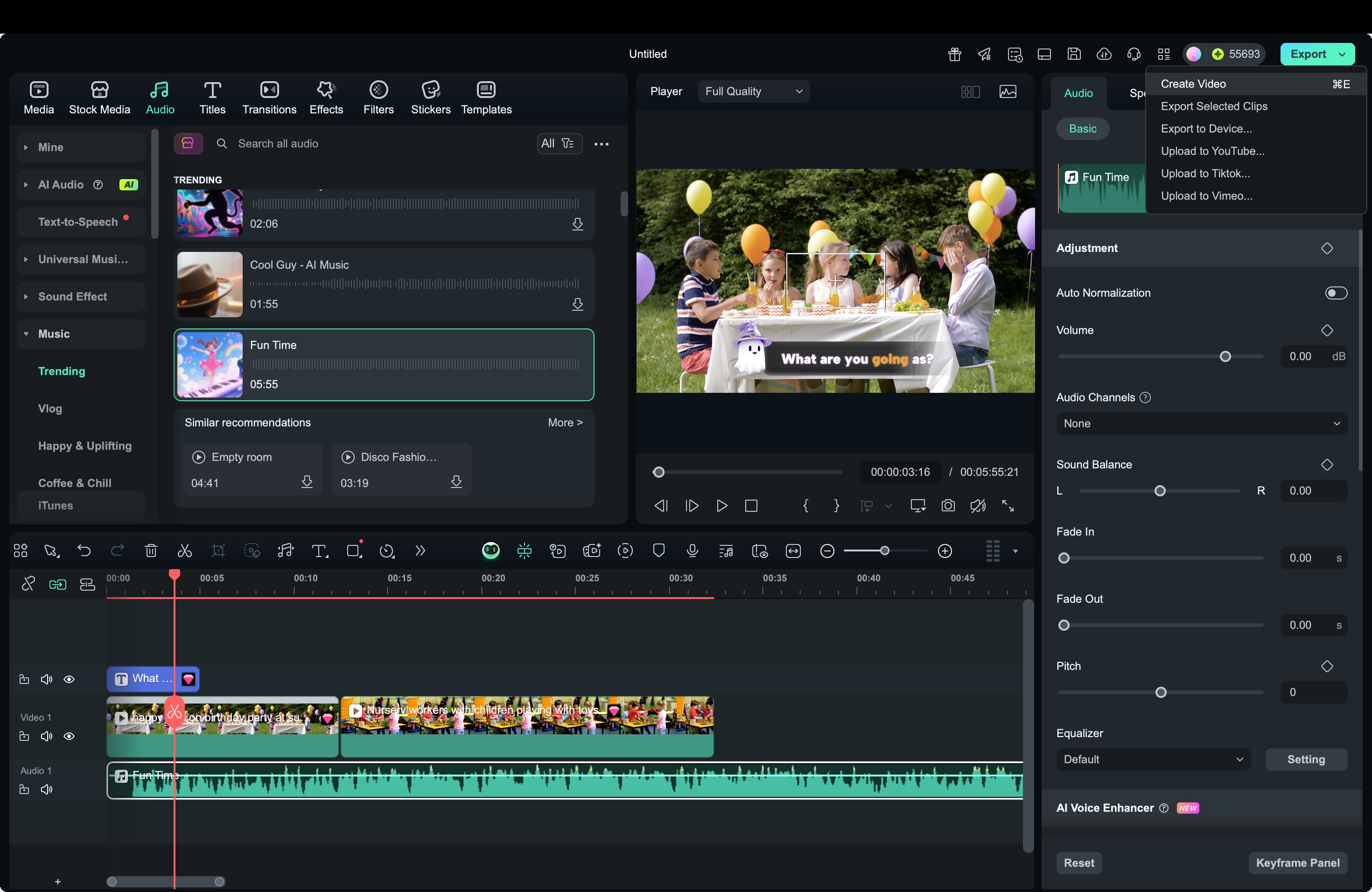Toggle the Volume keyframe diamond
1372x892 pixels.
pyautogui.click(x=1327, y=330)
